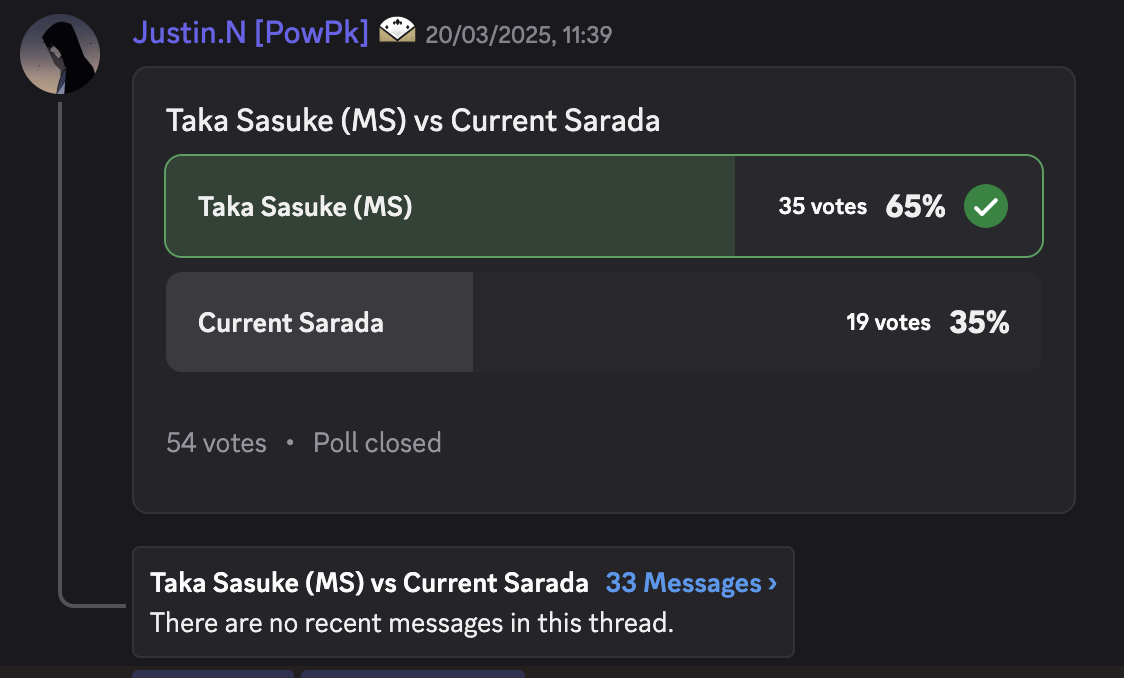Click the 65% result percentage
This screenshot has width=1124, height=678.
(915, 207)
